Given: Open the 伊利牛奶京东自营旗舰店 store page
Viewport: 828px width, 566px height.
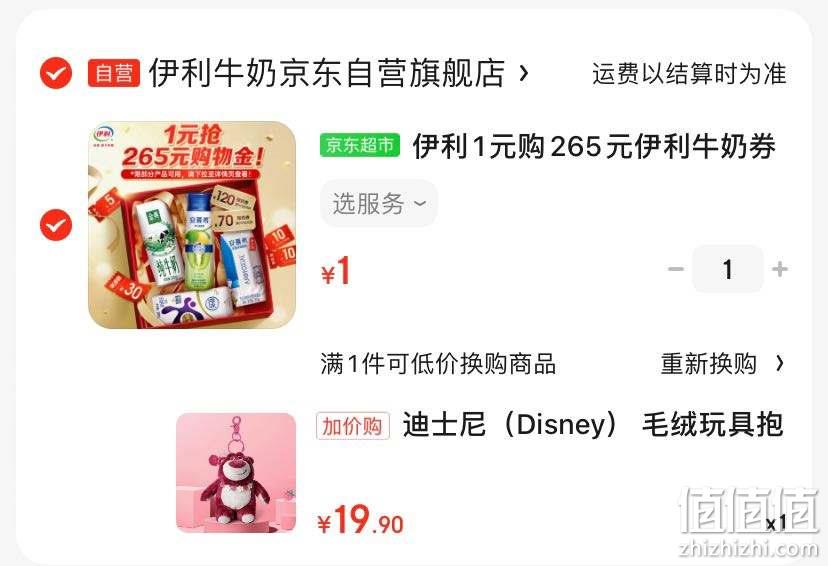Looking at the screenshot, I should click(327, 73).
